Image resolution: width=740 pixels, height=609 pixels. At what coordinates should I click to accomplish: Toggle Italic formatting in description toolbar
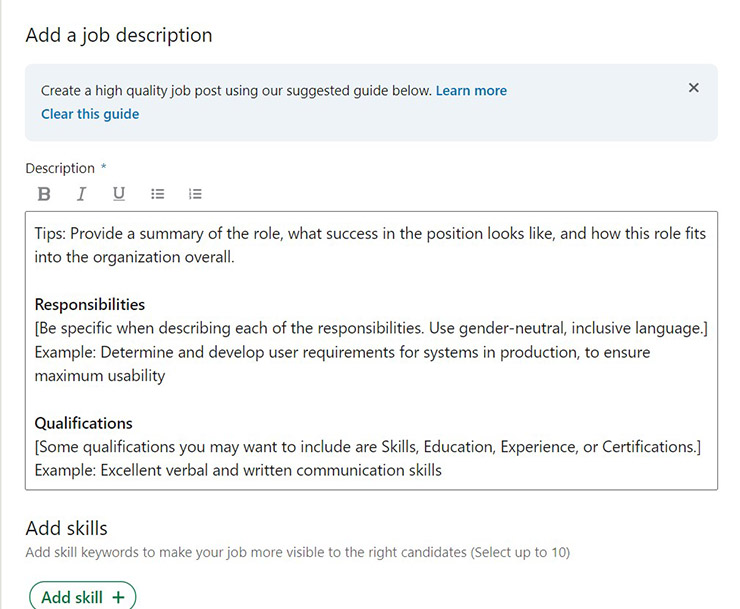[x=81, y=194]
